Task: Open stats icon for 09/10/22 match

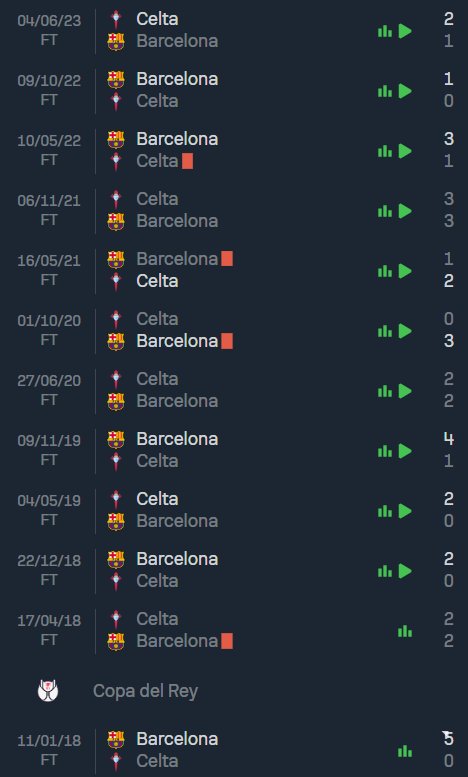Action: (385, 91)
